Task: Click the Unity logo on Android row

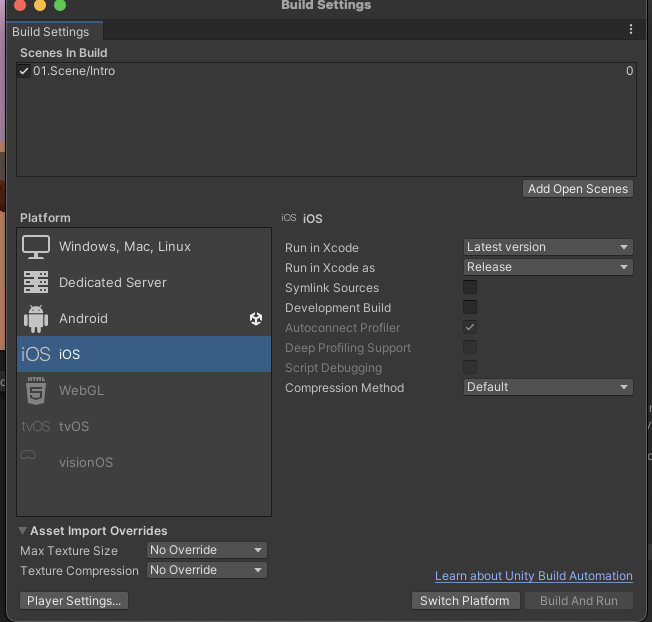Action: pos(256,318)
